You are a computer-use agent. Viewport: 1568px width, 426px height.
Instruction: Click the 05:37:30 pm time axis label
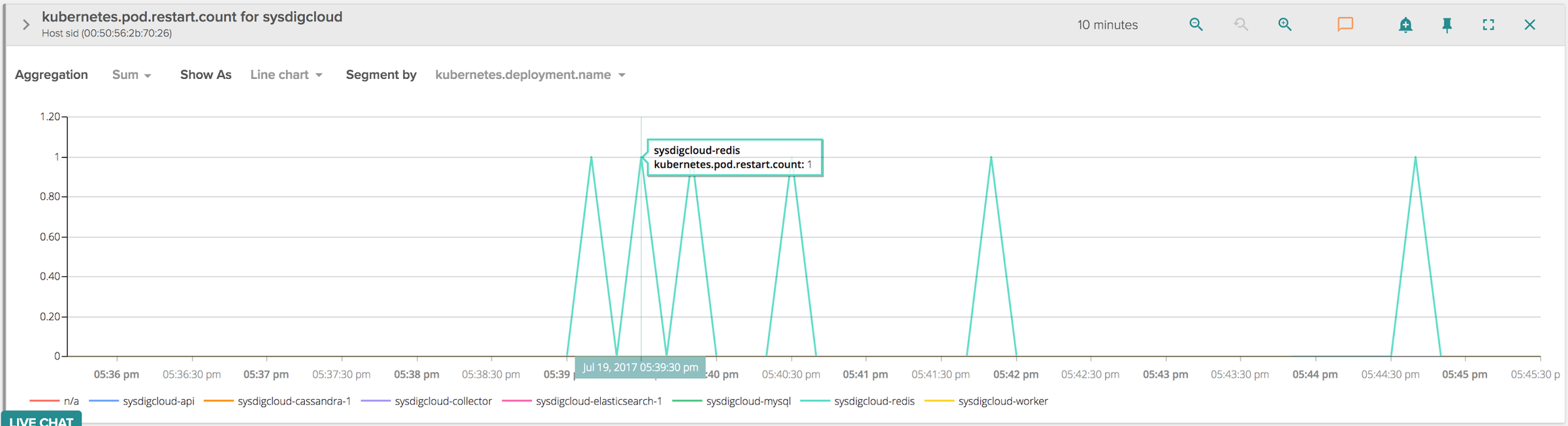click(341, 374)
